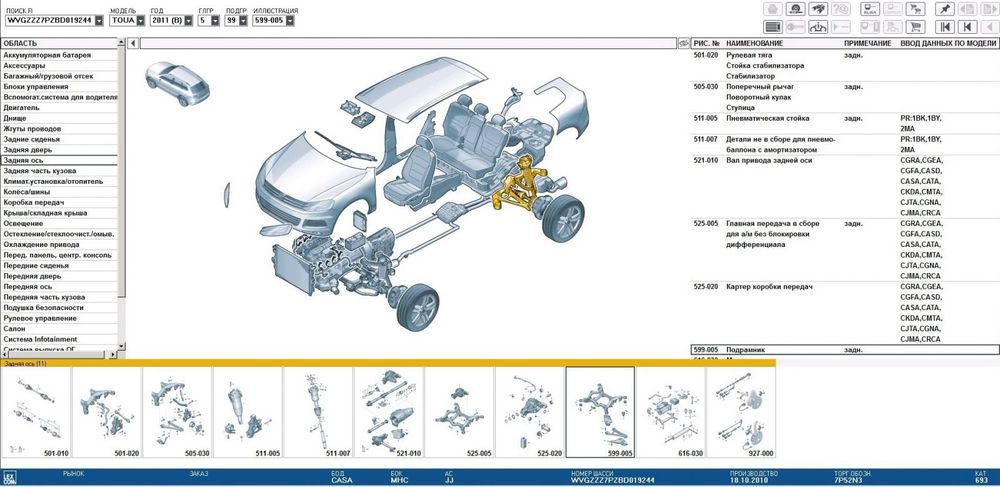
Task: Go to previous group with bar-arrow icon
Action: coord(967,27)
